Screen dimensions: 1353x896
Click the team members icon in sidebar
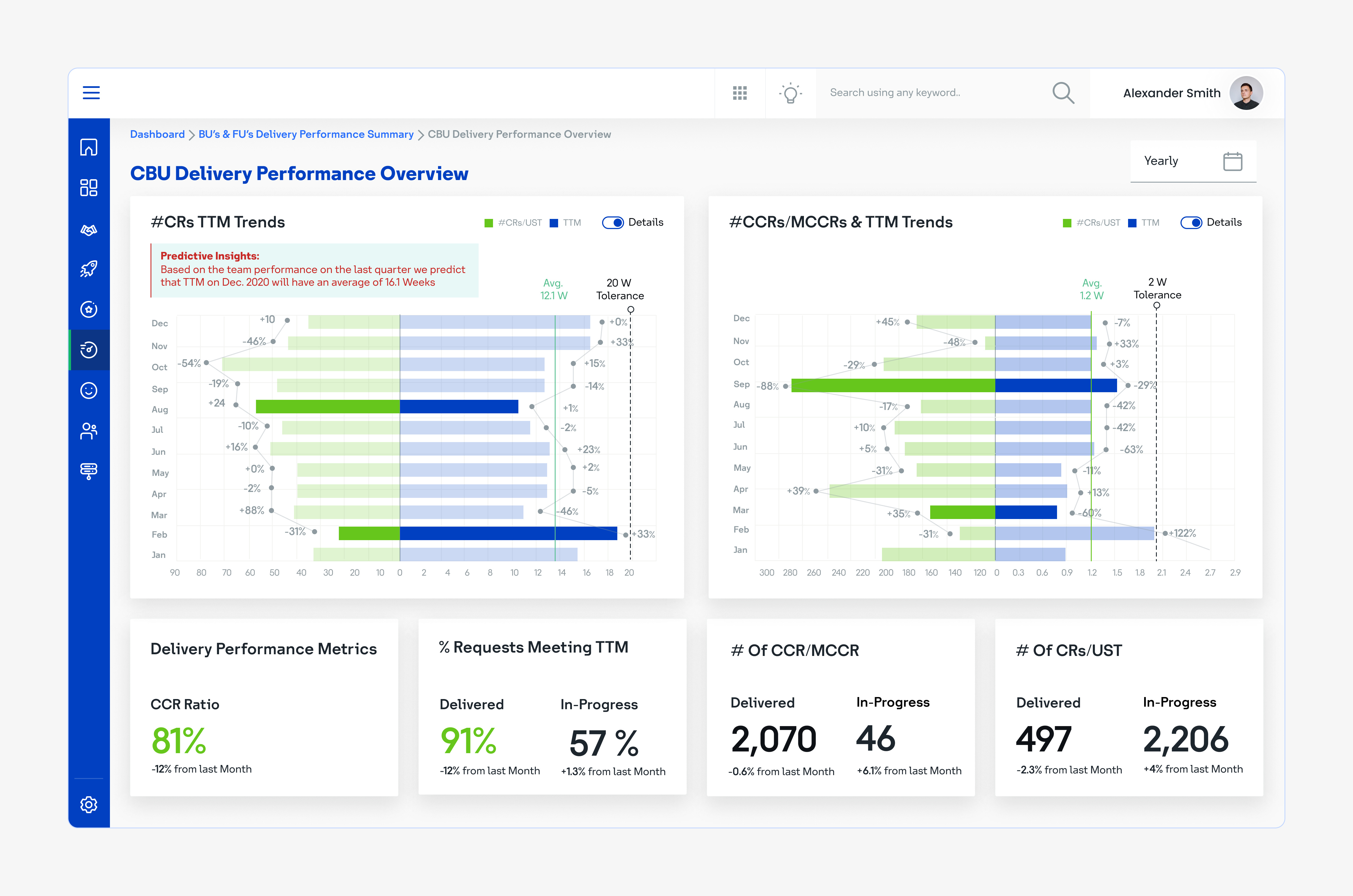tap(89, 431)
